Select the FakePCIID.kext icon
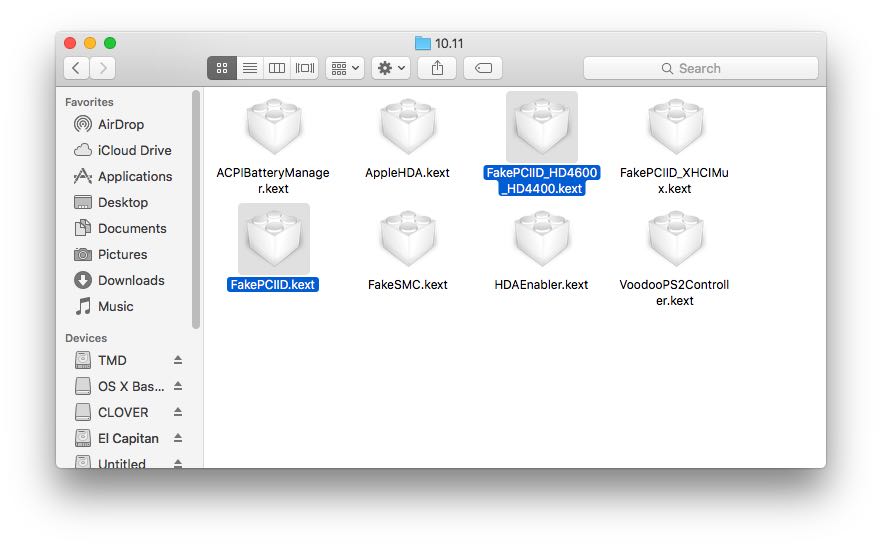882x548 pixels. pos(274,239)
